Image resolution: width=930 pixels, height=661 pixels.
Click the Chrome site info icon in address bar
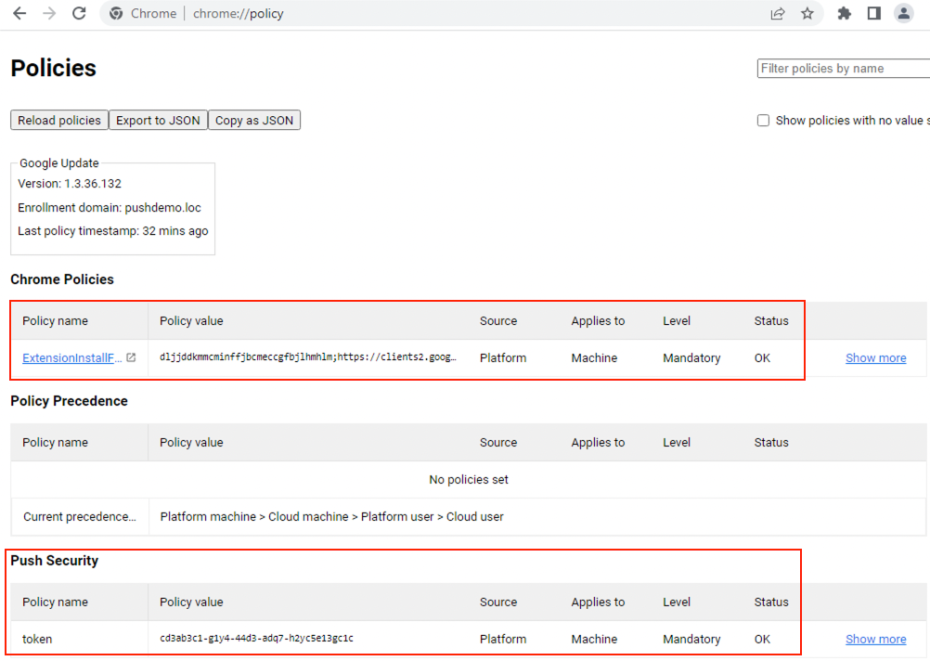(116, 13)
